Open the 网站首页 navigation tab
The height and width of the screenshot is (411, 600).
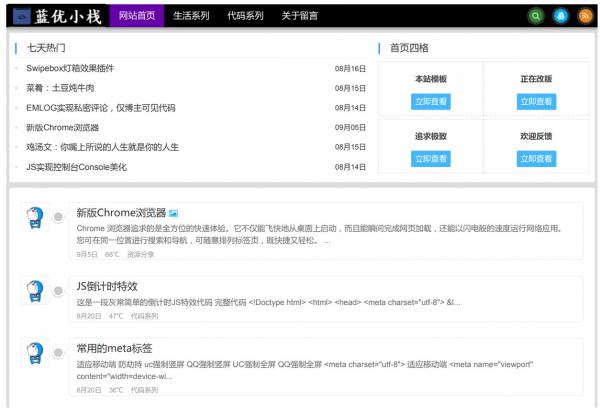[x=137, y=16]
